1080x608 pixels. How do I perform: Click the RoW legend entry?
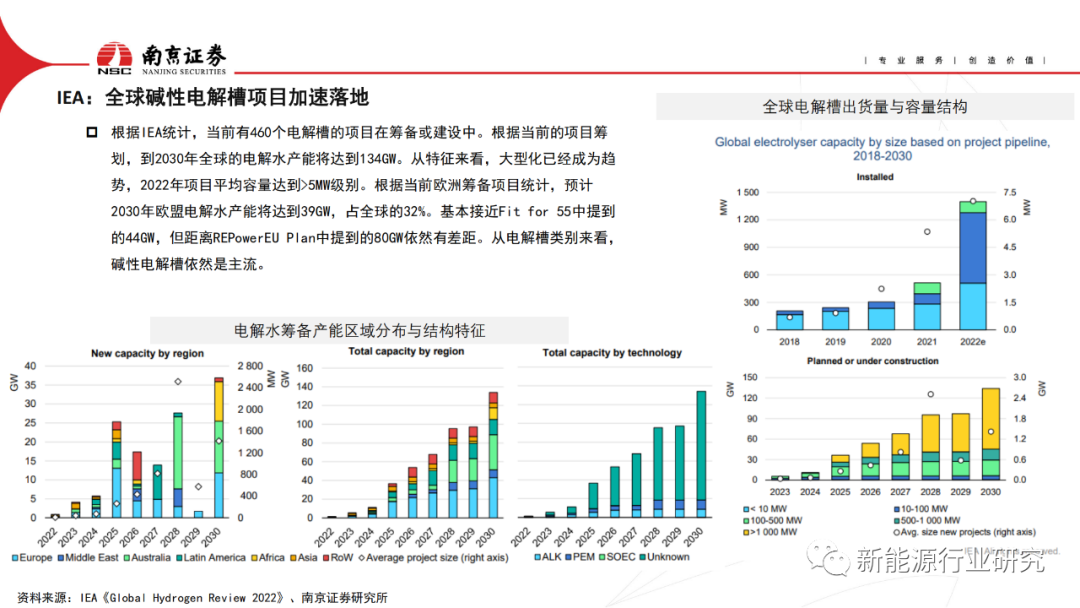coord(338,558)
